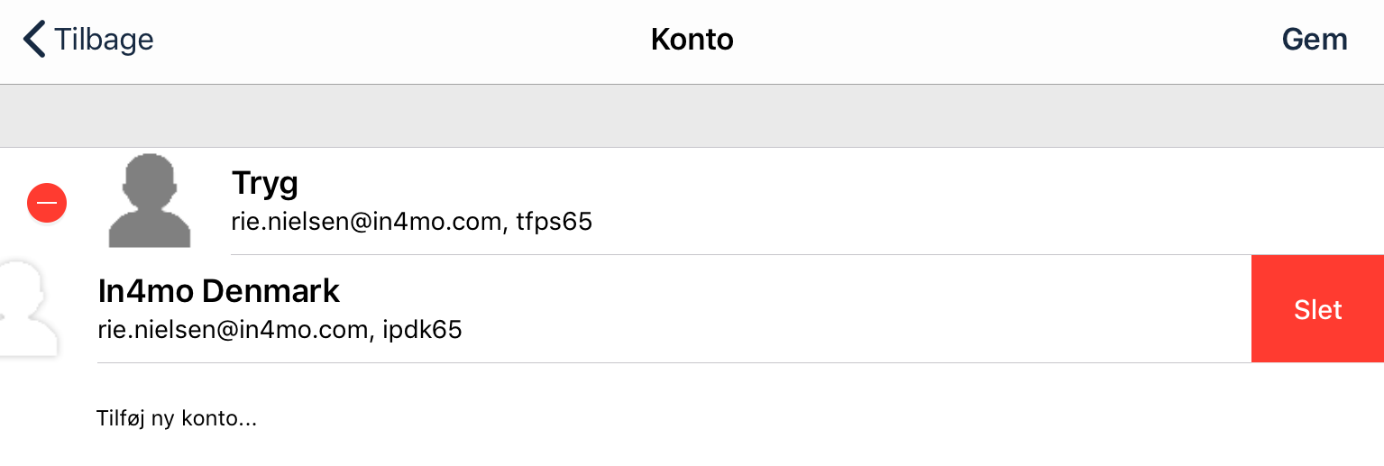Click the back chevron arrow icon
This screenshot has height=466, width=1384.
(x=34, y=40)
